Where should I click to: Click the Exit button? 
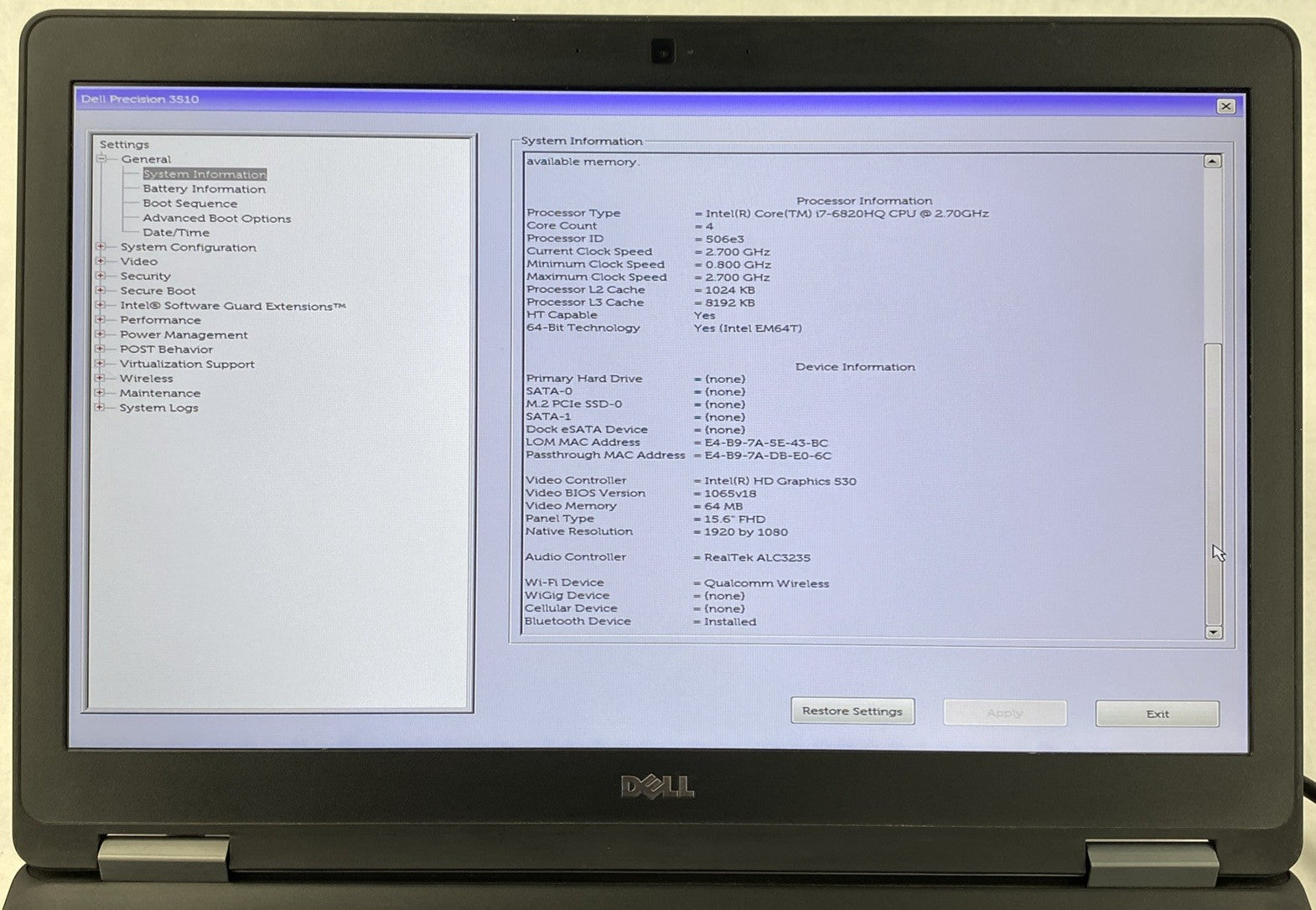coord(1158,714)
